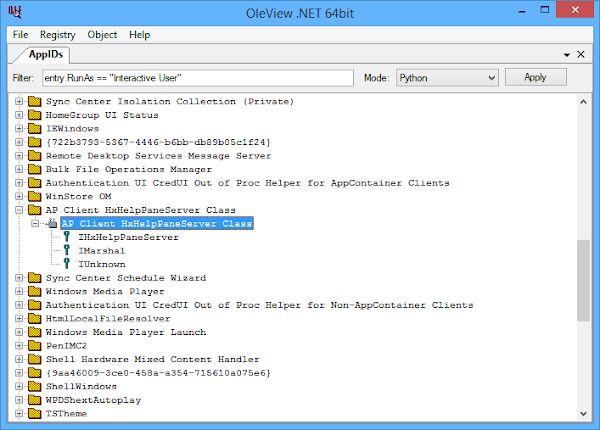Click the PenIMC2 folder icon
This screenshot has height=430, width=600.
[34, 346]
